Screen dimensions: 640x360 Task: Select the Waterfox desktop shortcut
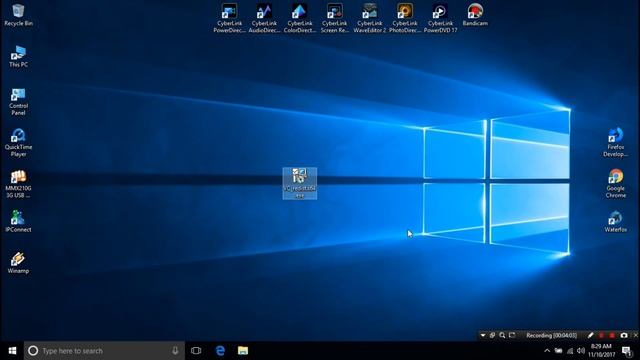(x=616, y=222)
